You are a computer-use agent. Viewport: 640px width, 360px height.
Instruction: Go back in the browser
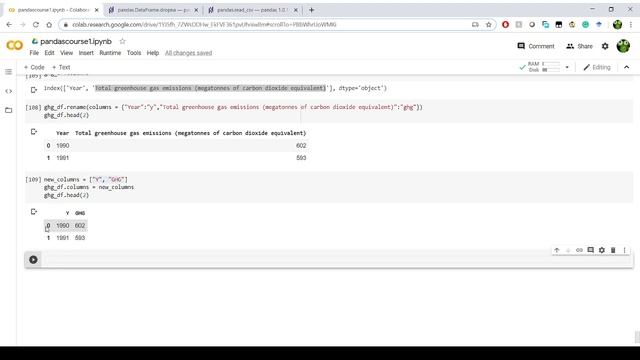click(9, 24)
